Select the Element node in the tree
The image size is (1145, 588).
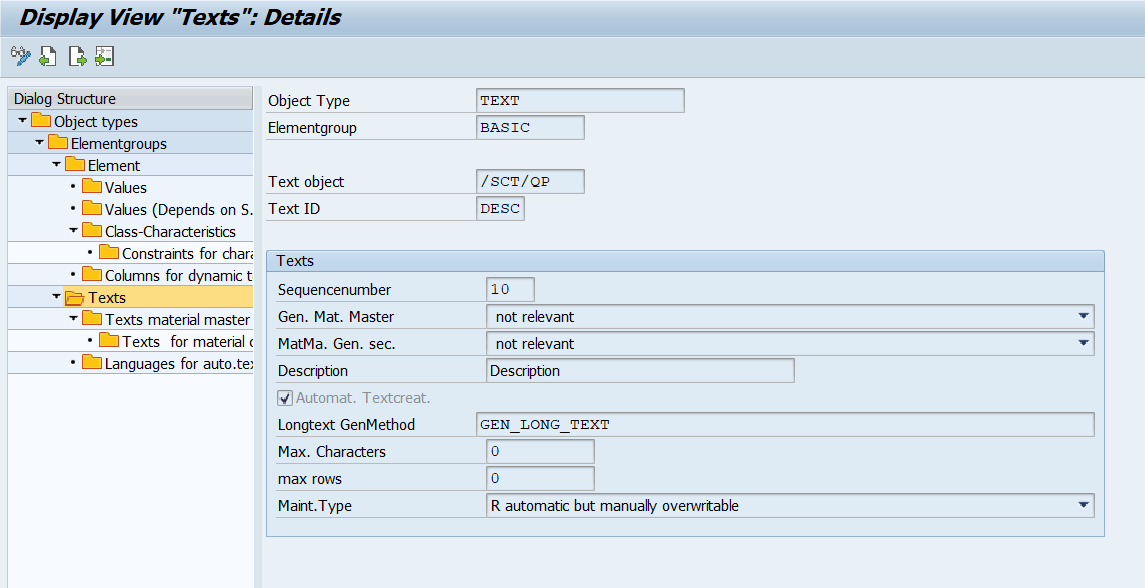pos(113,166)
